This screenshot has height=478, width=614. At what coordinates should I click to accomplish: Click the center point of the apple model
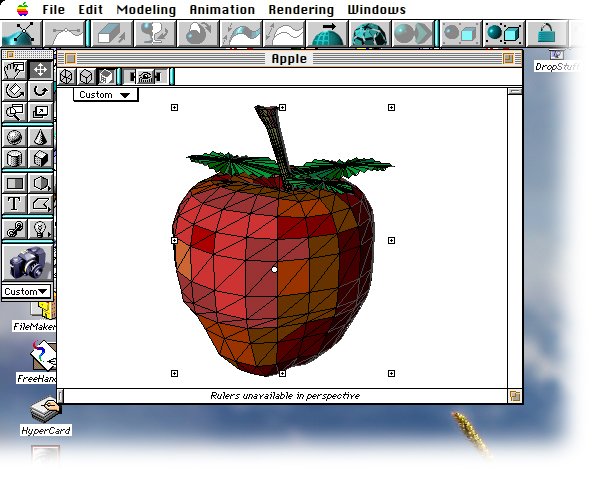tap(275, 269)
